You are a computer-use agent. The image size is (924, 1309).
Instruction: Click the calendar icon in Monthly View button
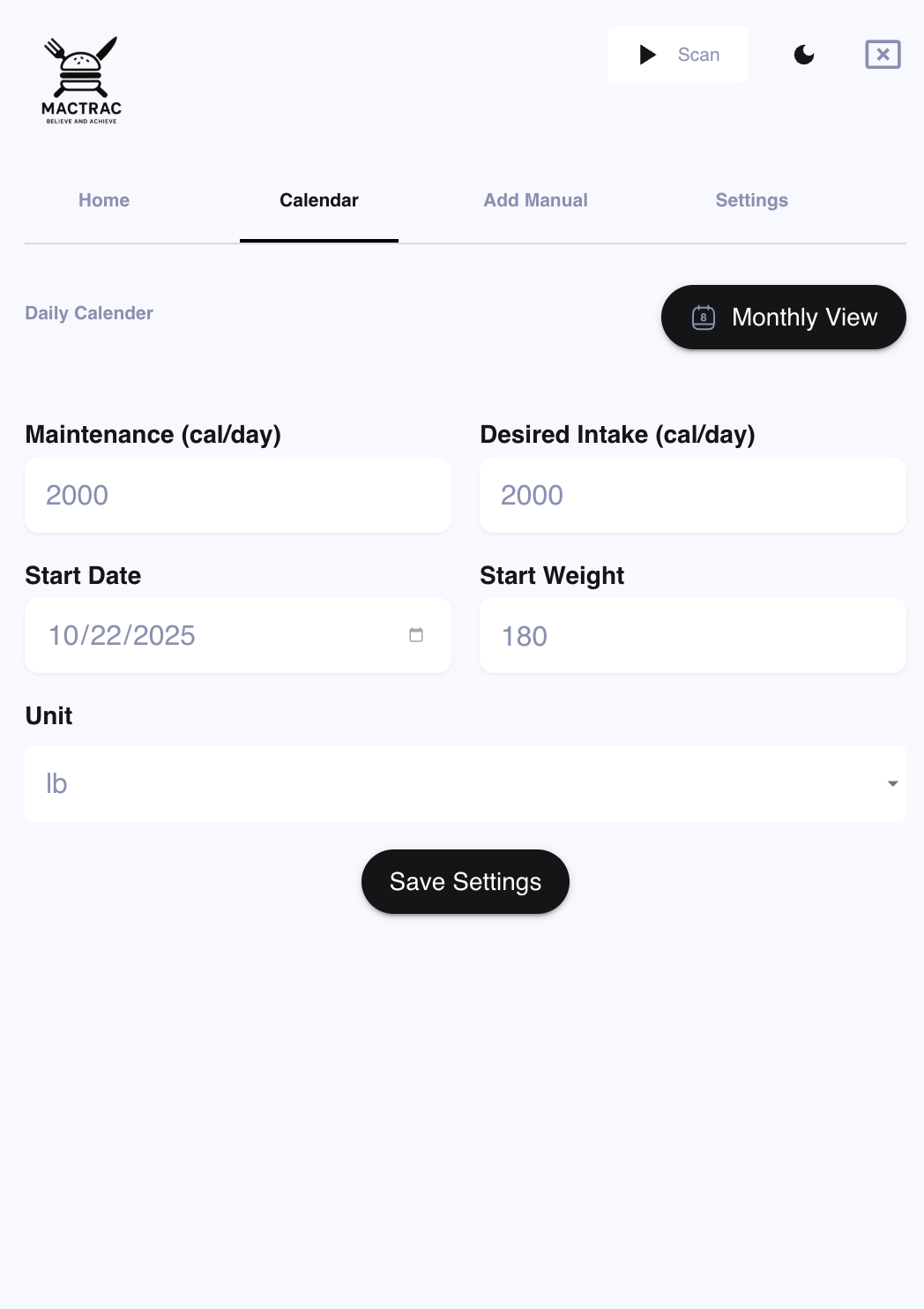tap(703, 317)
